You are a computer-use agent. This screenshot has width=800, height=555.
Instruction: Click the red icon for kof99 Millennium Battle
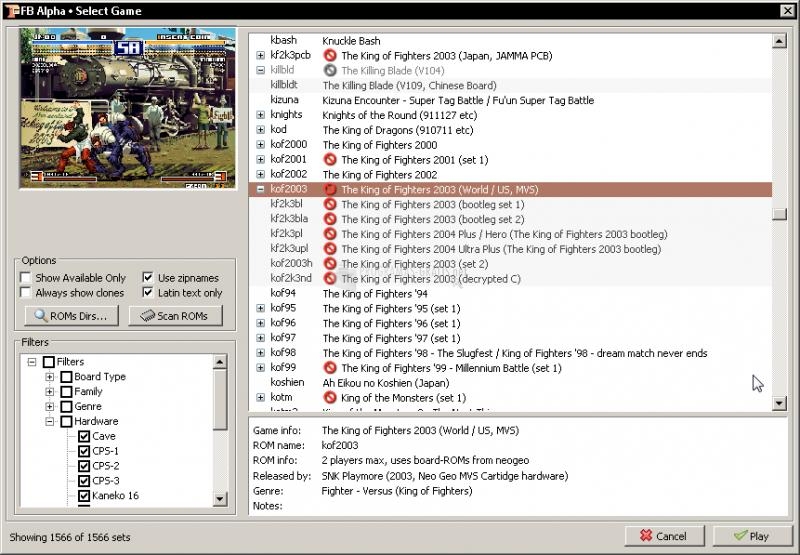click(x=330, y=367)
